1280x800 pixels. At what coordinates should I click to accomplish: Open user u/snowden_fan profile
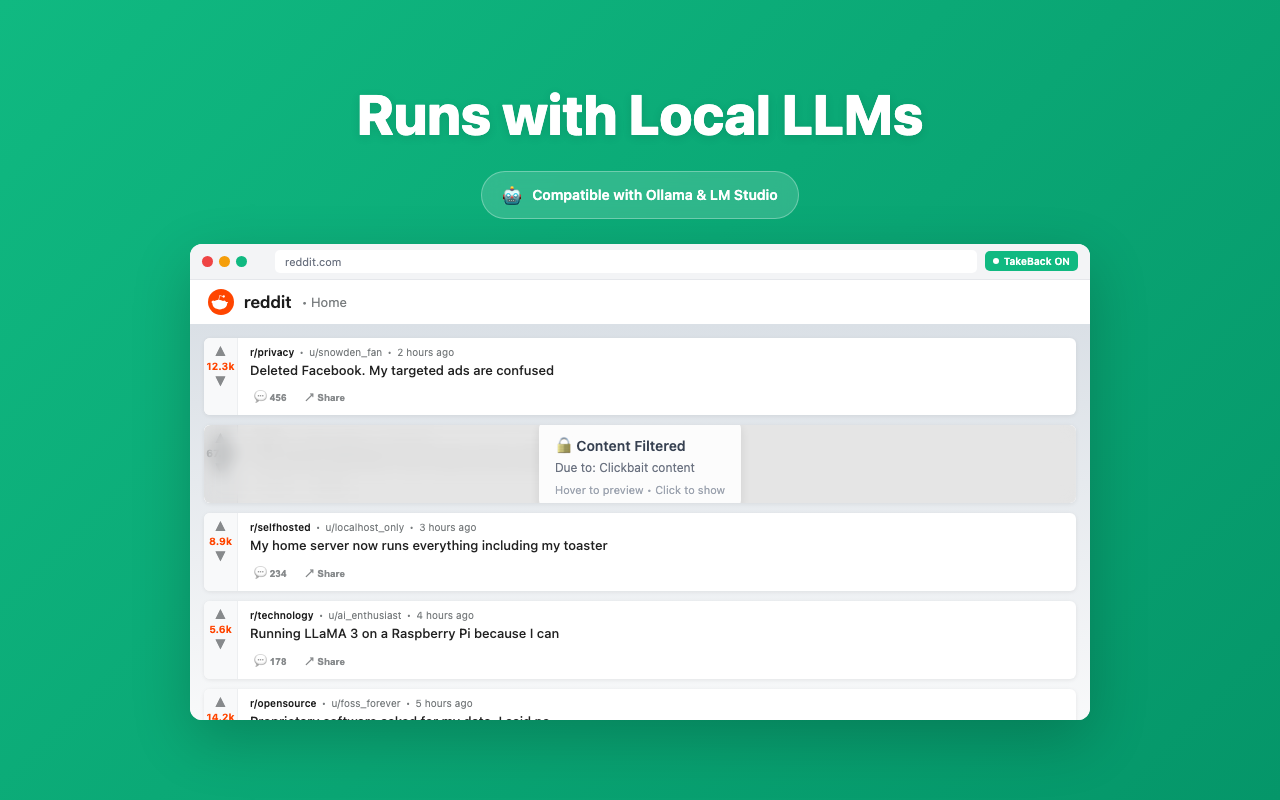[345, 352]
